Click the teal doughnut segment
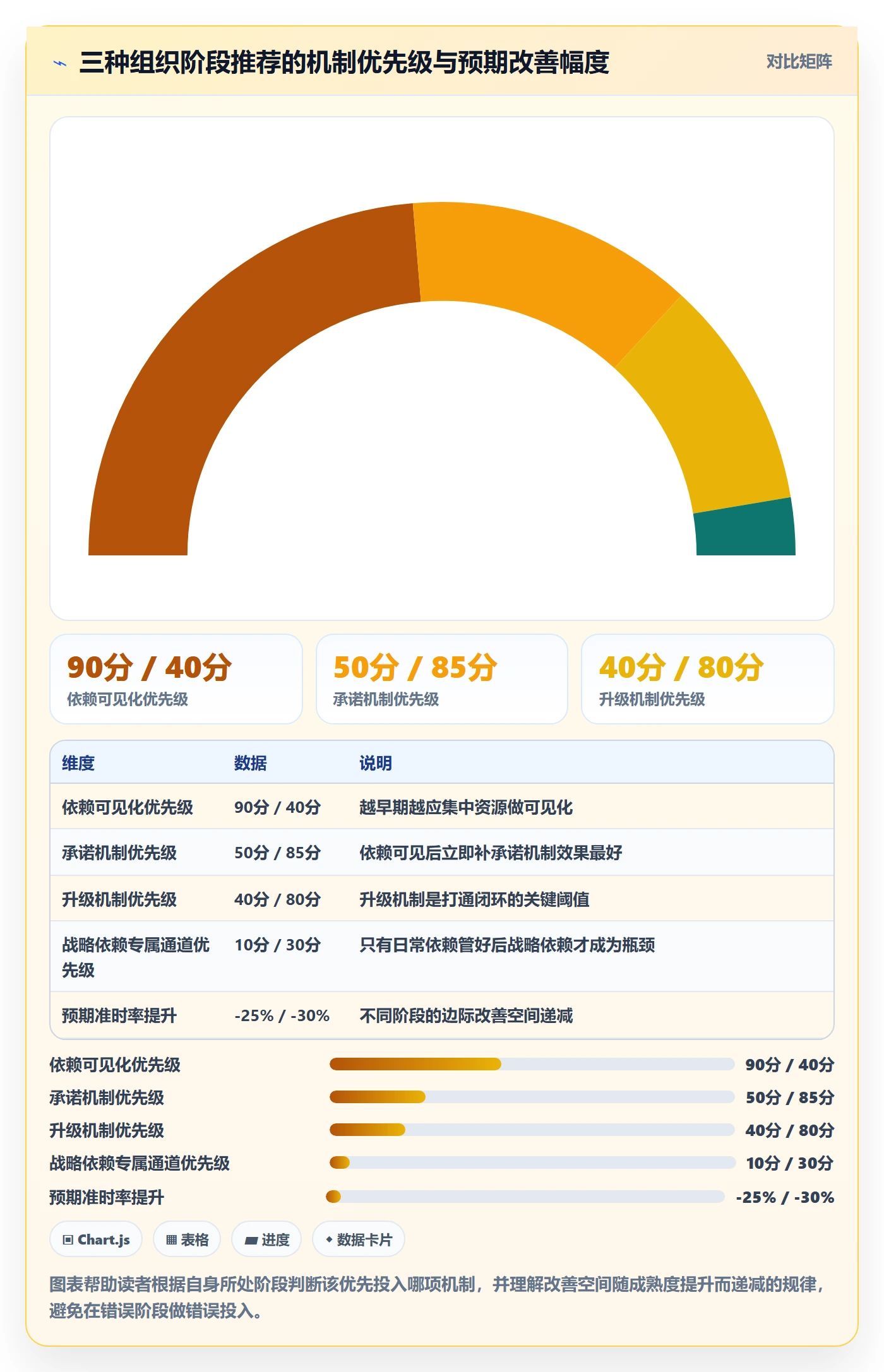Viewport: 884px width, 1372px height. (745, 529)
